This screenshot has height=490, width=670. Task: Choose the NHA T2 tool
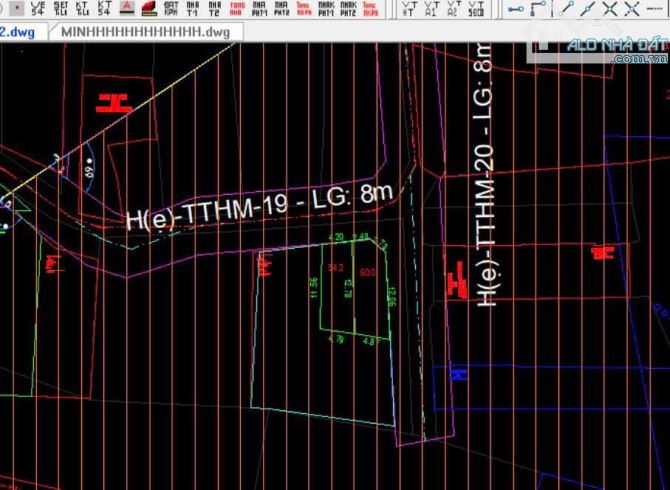point(214,9)
